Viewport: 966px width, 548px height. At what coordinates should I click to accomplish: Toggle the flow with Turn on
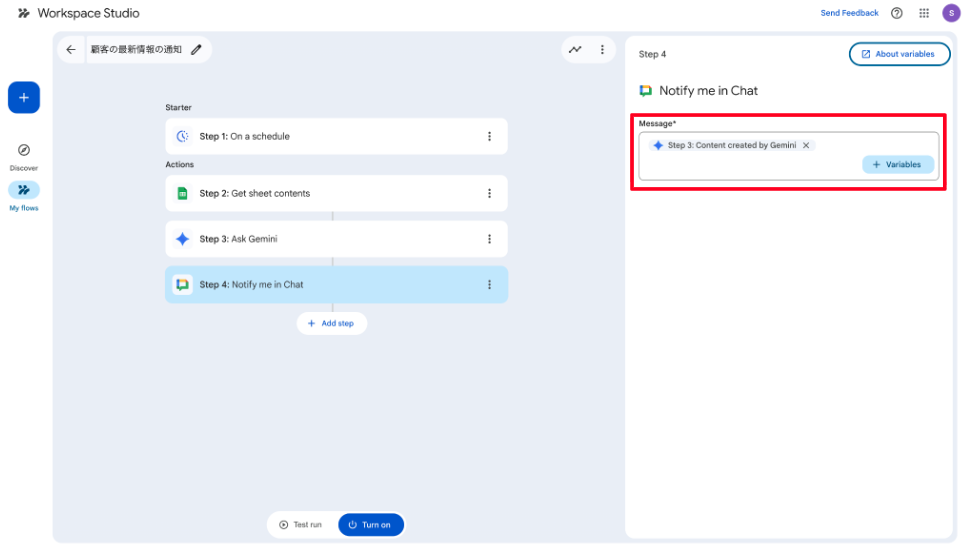[x=370, y=525]
